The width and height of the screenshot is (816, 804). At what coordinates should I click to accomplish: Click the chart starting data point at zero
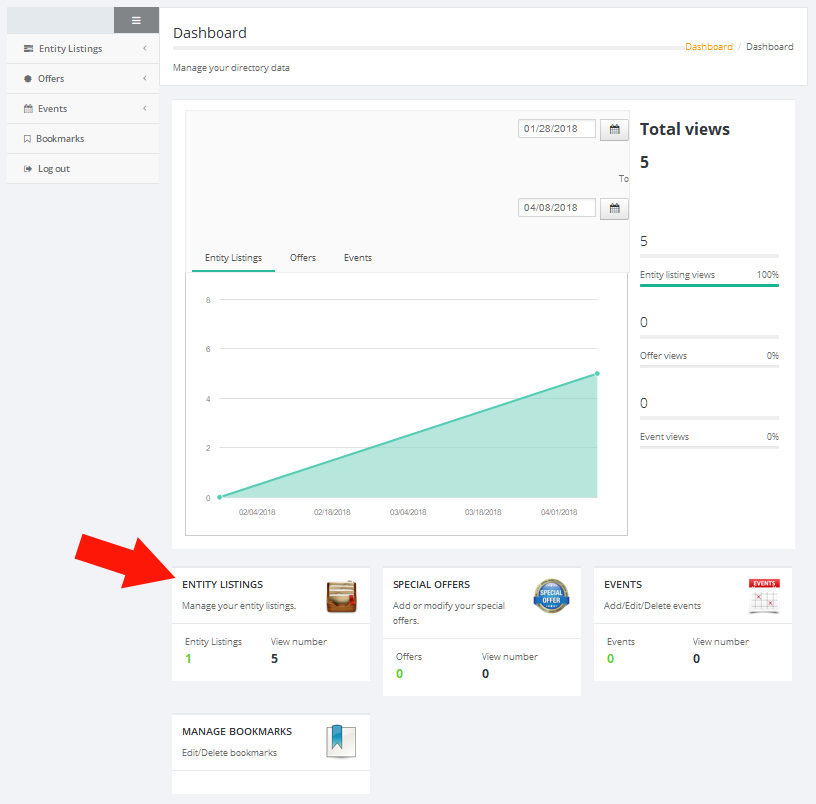coord(220,497)
